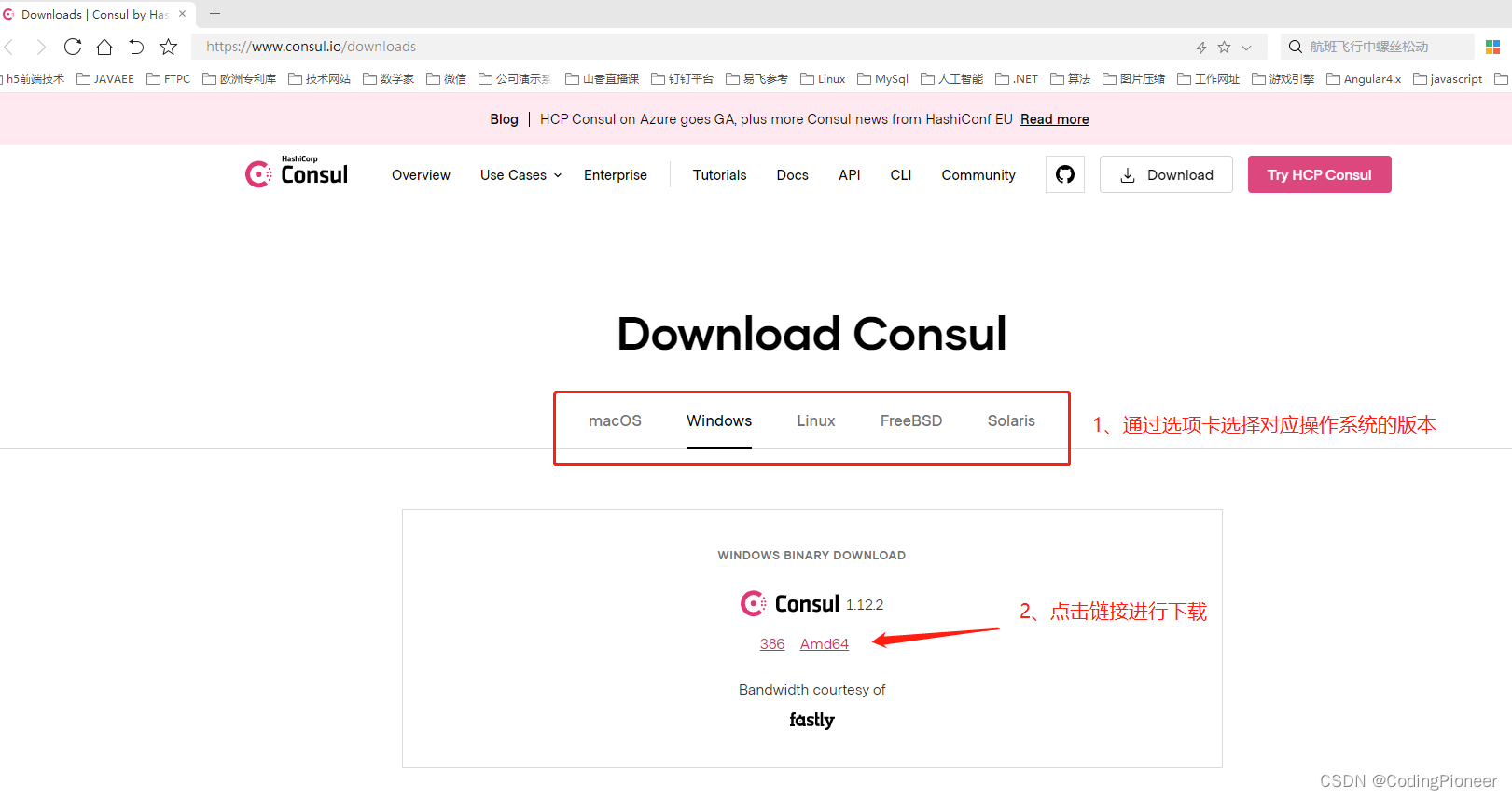Expand address bar dropdown chevron
This screenshot has width=1512, height=799.
click(1246, 47)
